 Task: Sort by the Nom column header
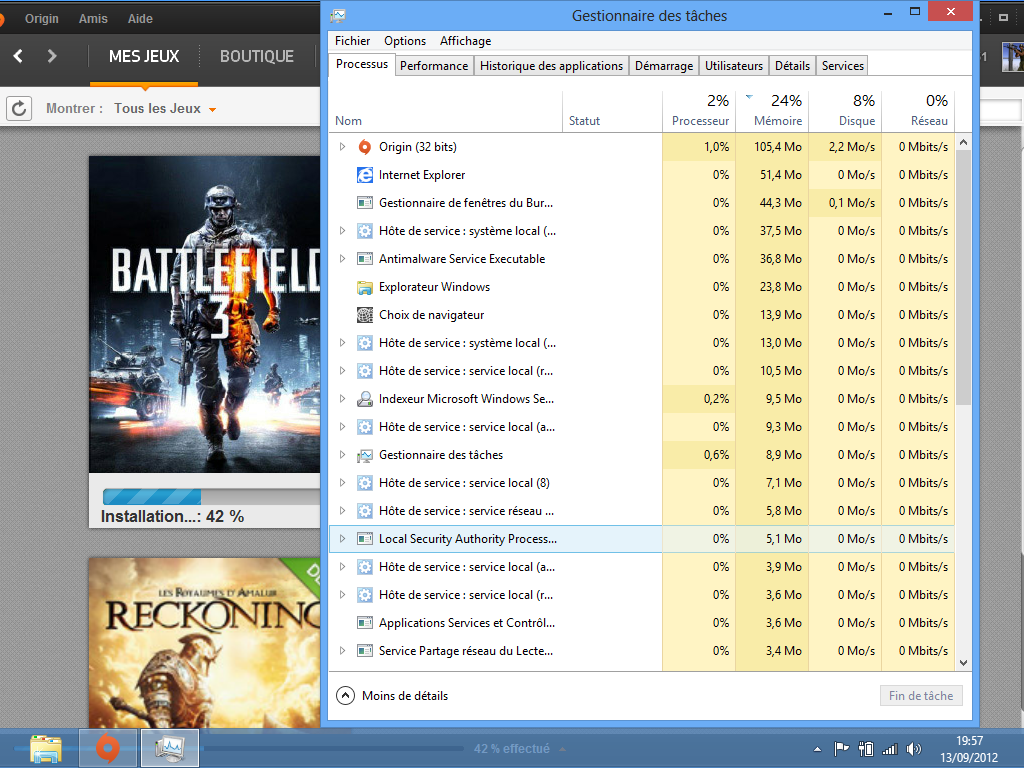pyautogui.click(x=445, y=110)
